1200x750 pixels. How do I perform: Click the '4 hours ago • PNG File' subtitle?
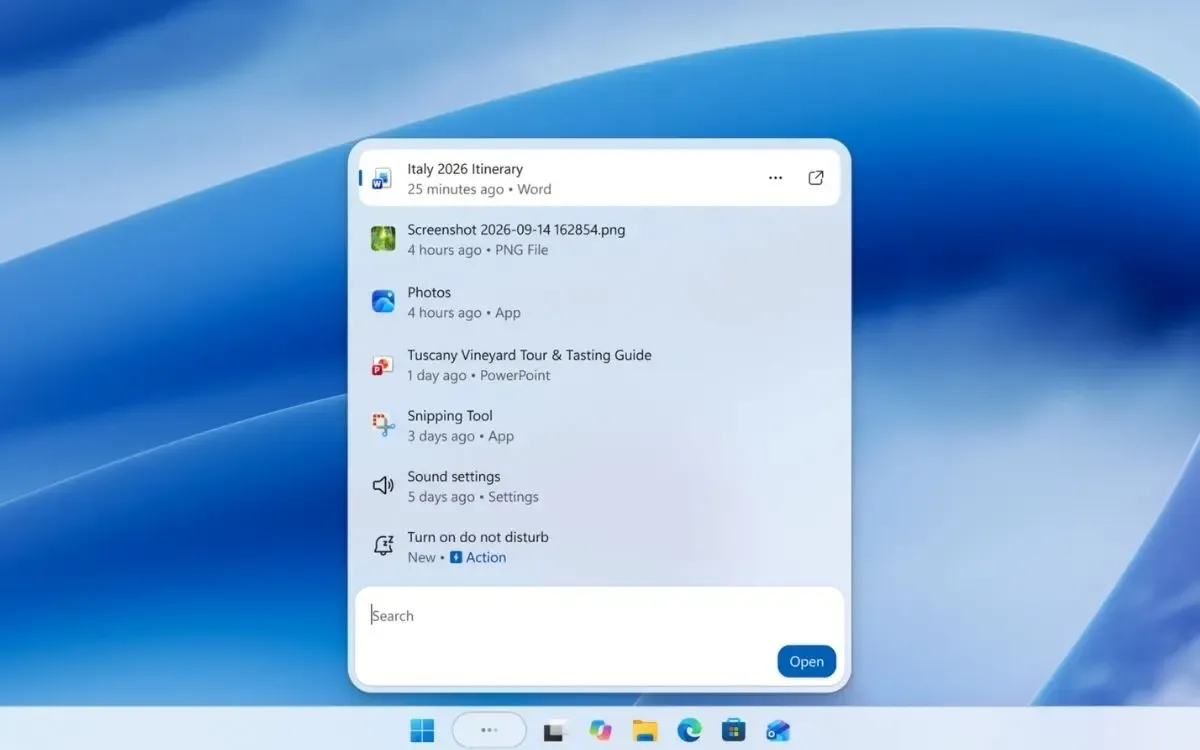click(x=478, y=250)
